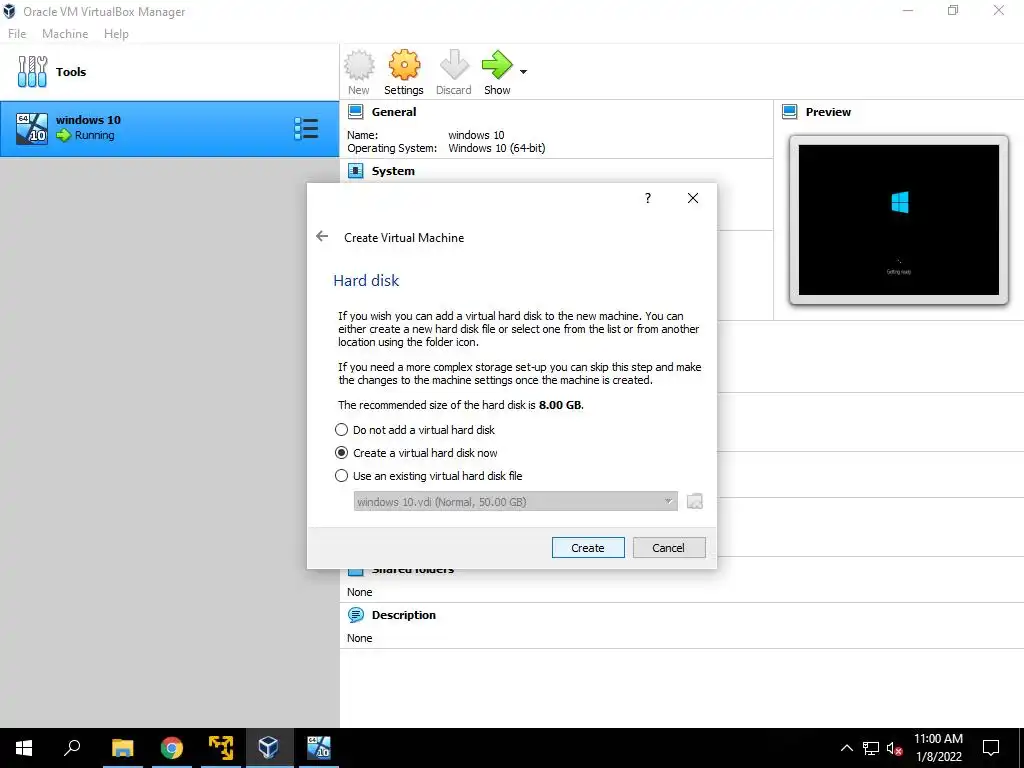This screenshot has height=768, width=1024.
Task: Open the Help menu
Action: click(116, 34)
